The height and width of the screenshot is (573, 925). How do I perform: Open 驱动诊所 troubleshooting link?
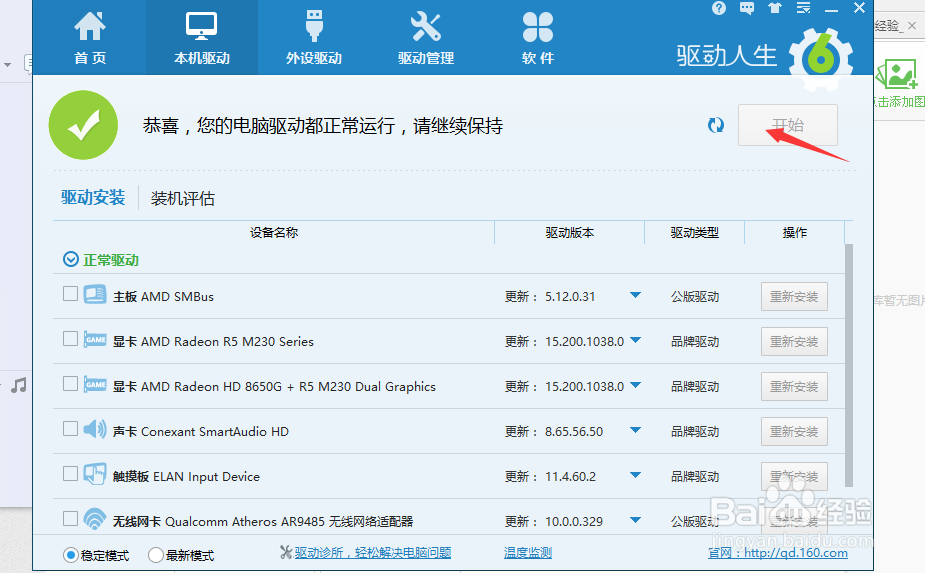(x=373, y=553)
